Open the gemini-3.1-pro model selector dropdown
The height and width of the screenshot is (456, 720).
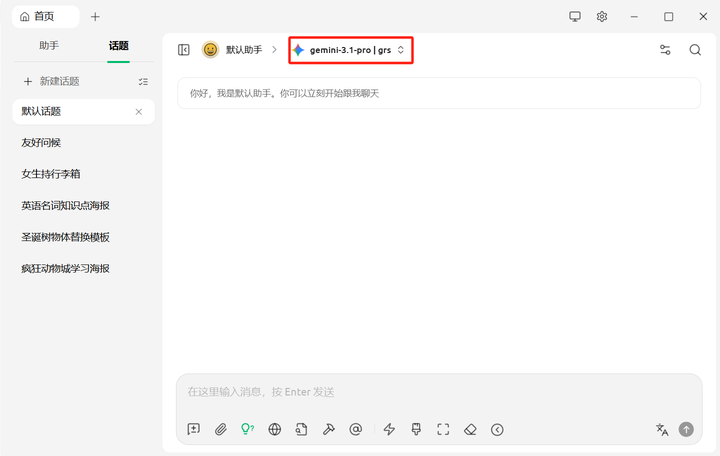coord(350,50)
